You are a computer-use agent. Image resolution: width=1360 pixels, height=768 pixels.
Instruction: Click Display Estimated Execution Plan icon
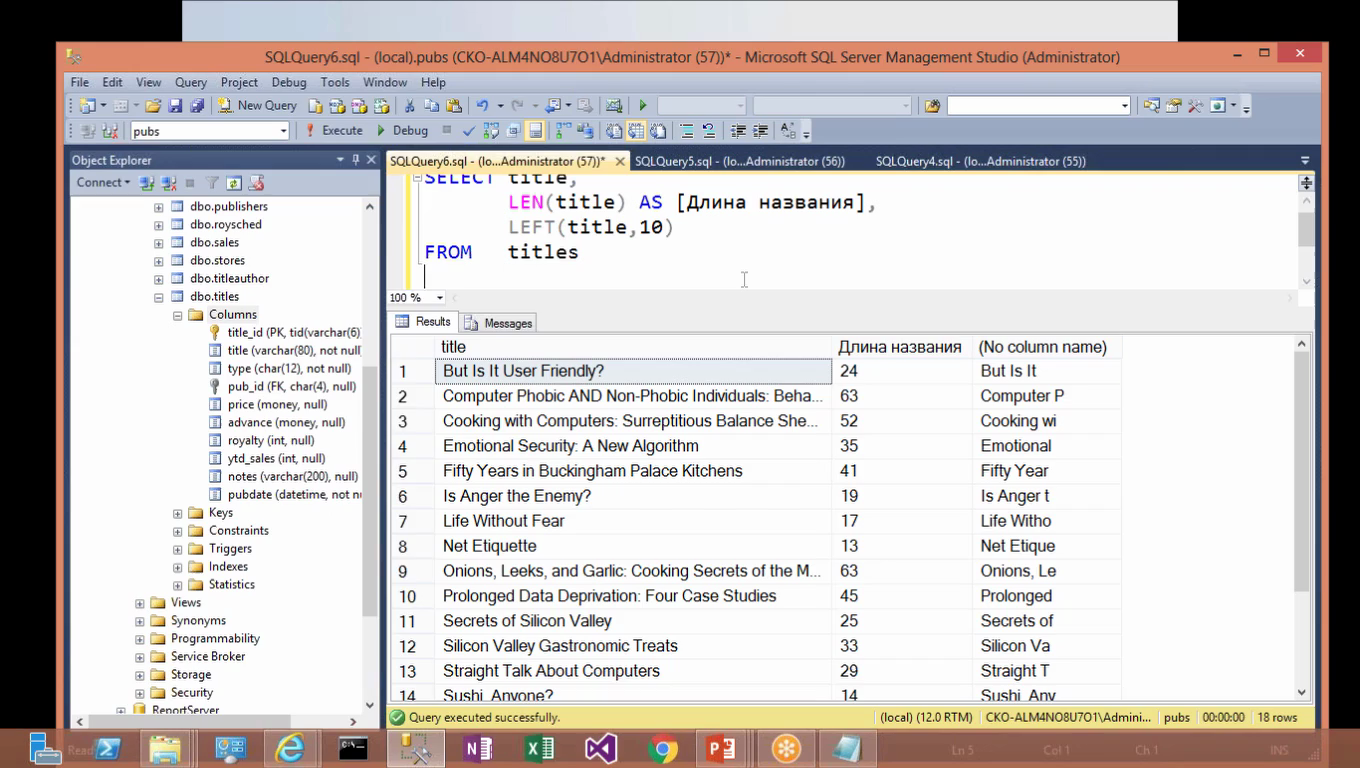point(491,131)
